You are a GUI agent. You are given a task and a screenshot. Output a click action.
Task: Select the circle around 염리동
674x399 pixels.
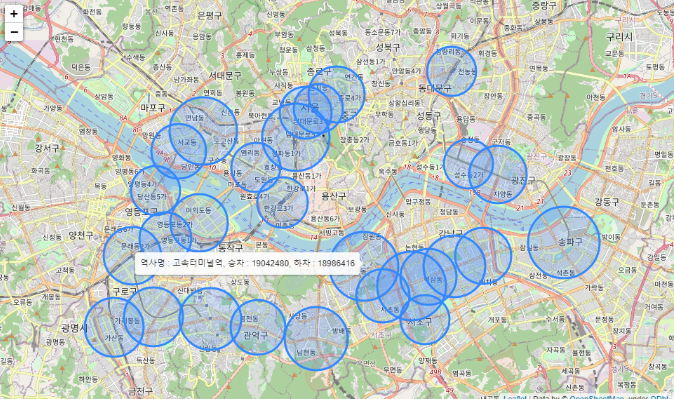click(x=256, y=168)
